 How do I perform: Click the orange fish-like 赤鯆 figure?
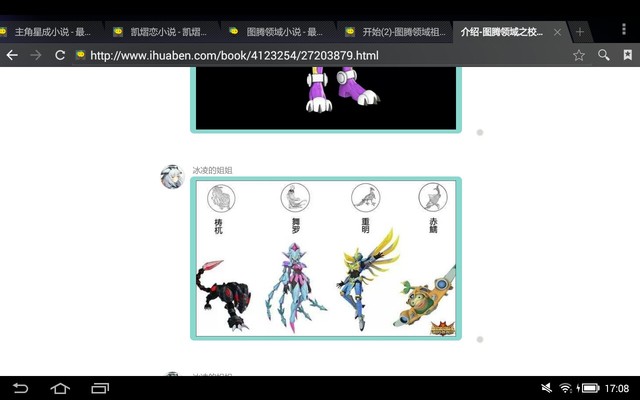(x=424, y=298)
